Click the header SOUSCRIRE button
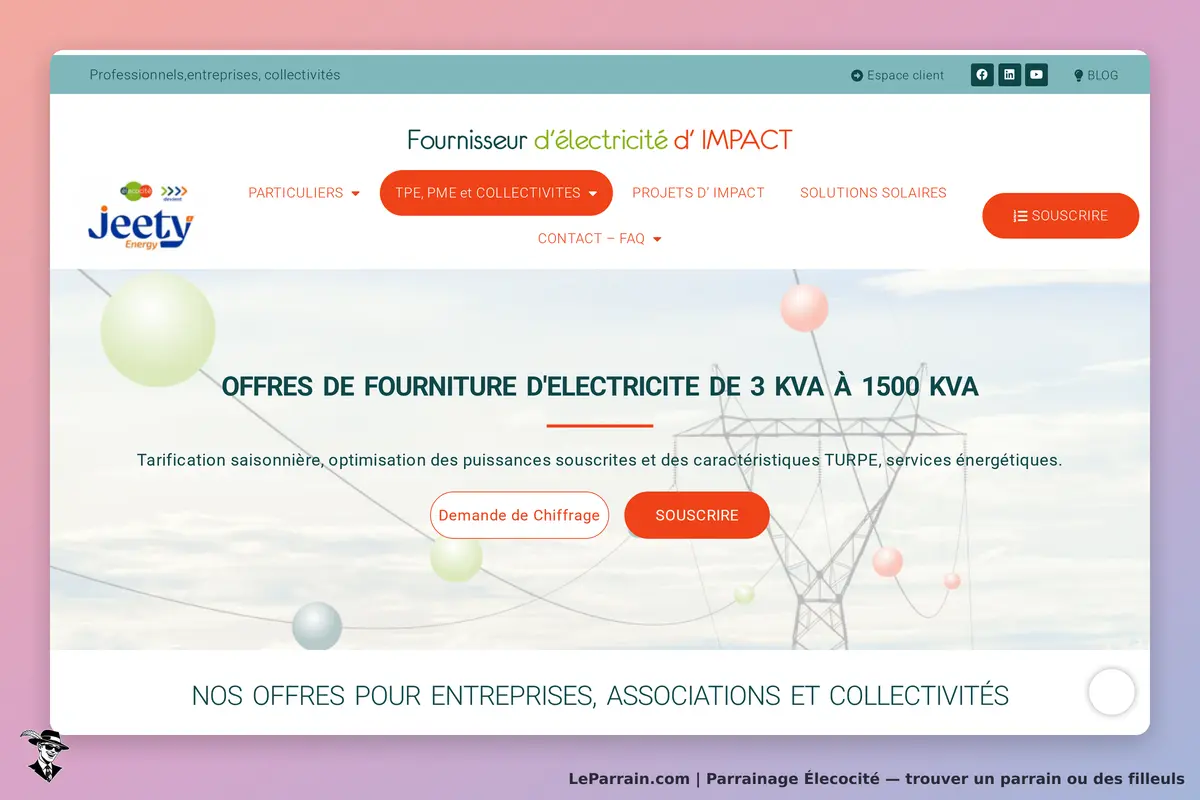The width and height of the screenshot is (1200, 800). click(1060, 216)
